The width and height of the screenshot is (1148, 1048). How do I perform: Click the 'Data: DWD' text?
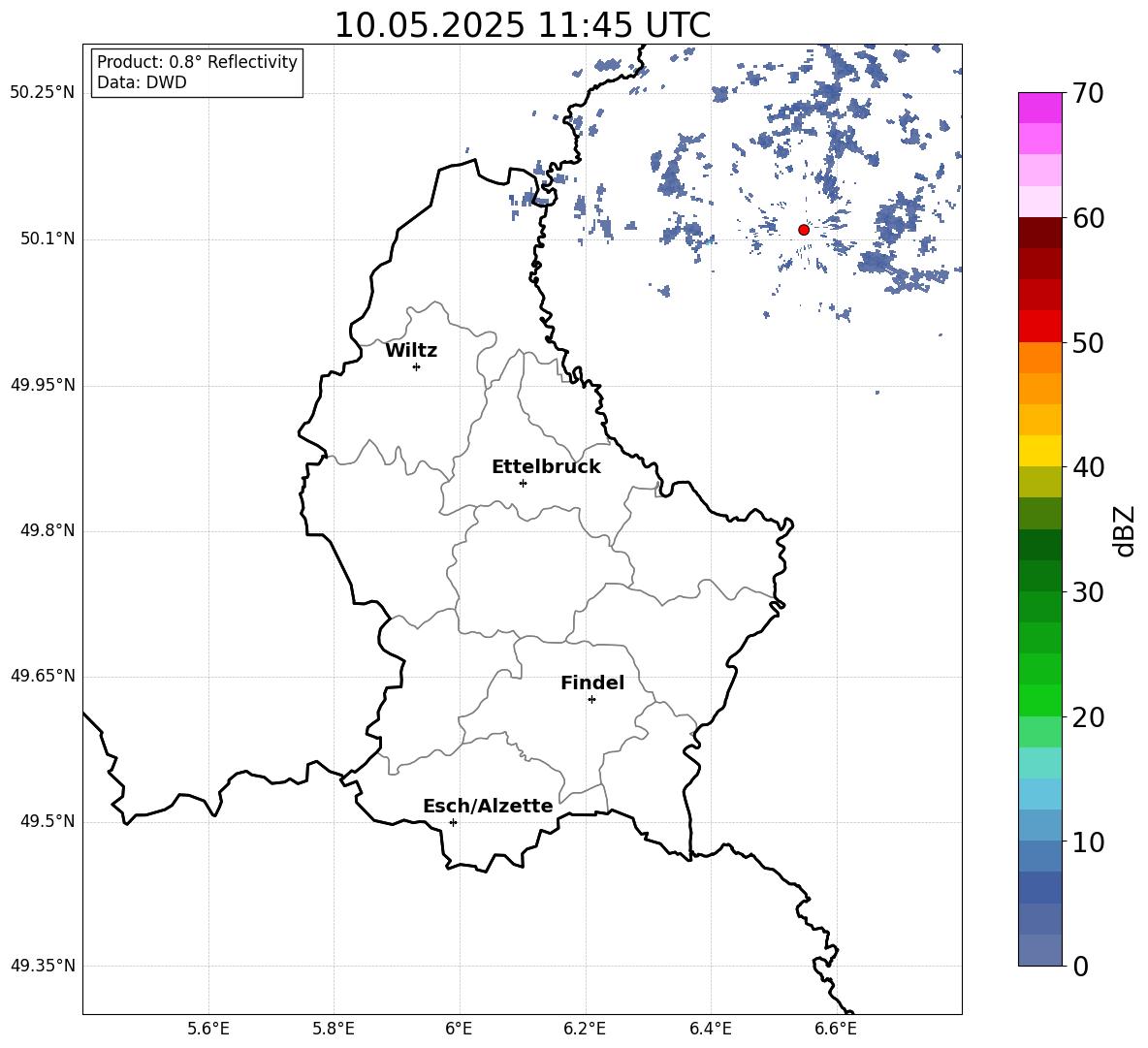142,82
